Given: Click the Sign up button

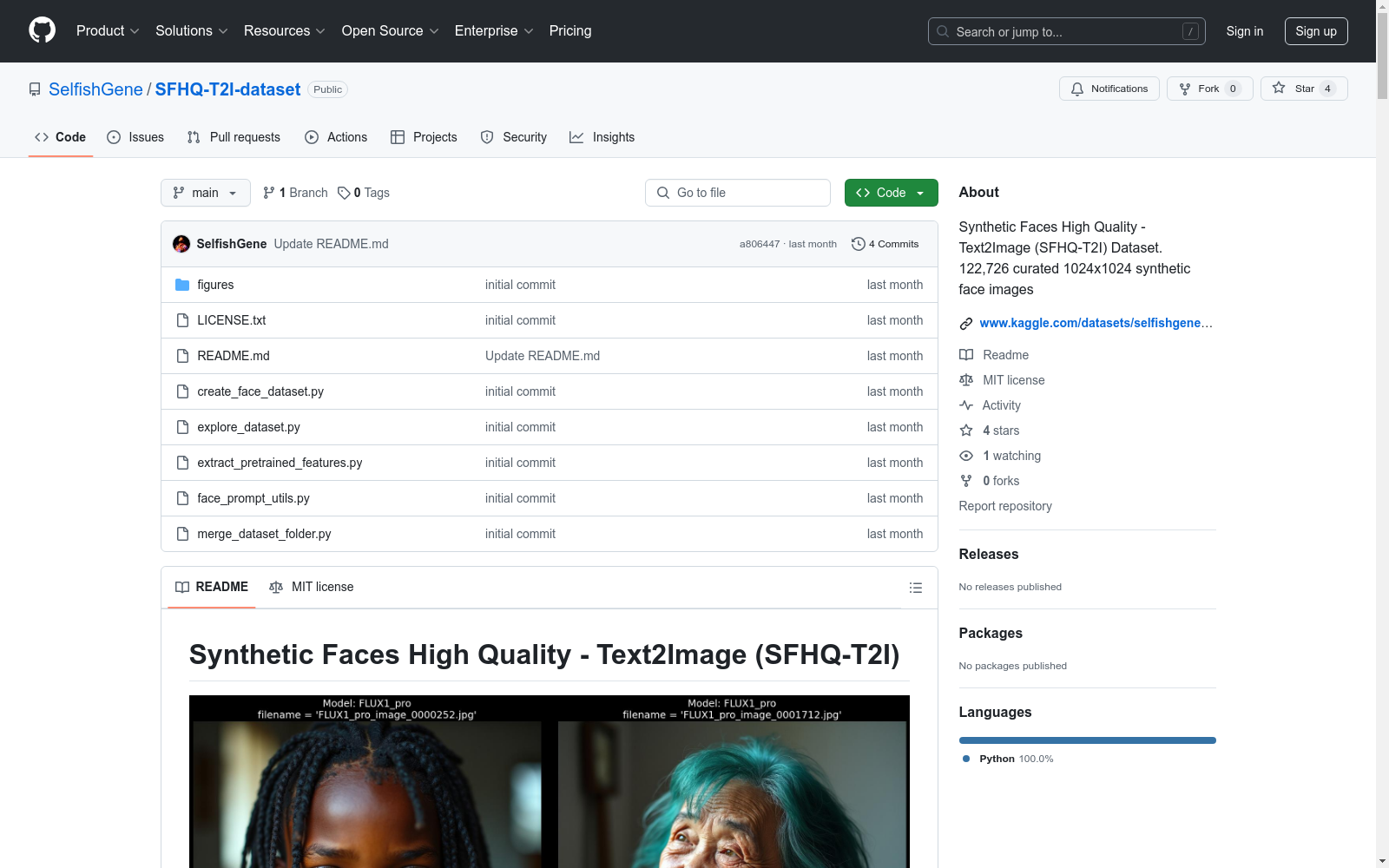Looking at the screenshot, I should click(1316, 31).
